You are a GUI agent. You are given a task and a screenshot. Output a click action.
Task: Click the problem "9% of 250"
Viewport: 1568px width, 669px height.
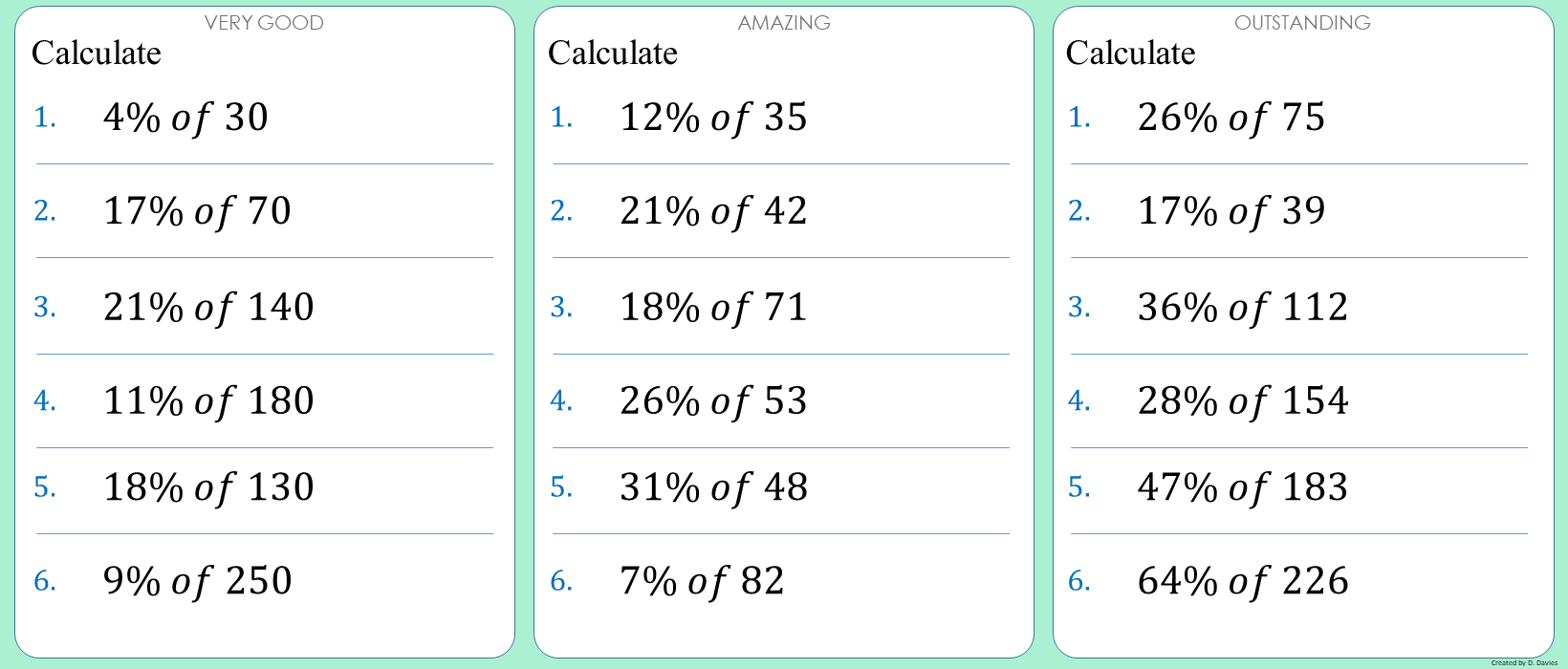pos(197,581)
